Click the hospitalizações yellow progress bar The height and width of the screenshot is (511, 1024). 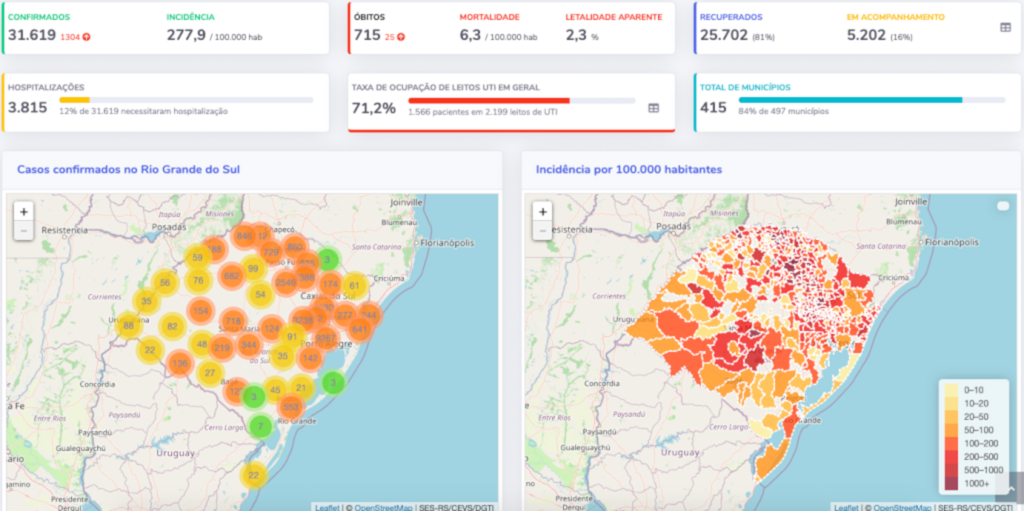click(75, 100)
